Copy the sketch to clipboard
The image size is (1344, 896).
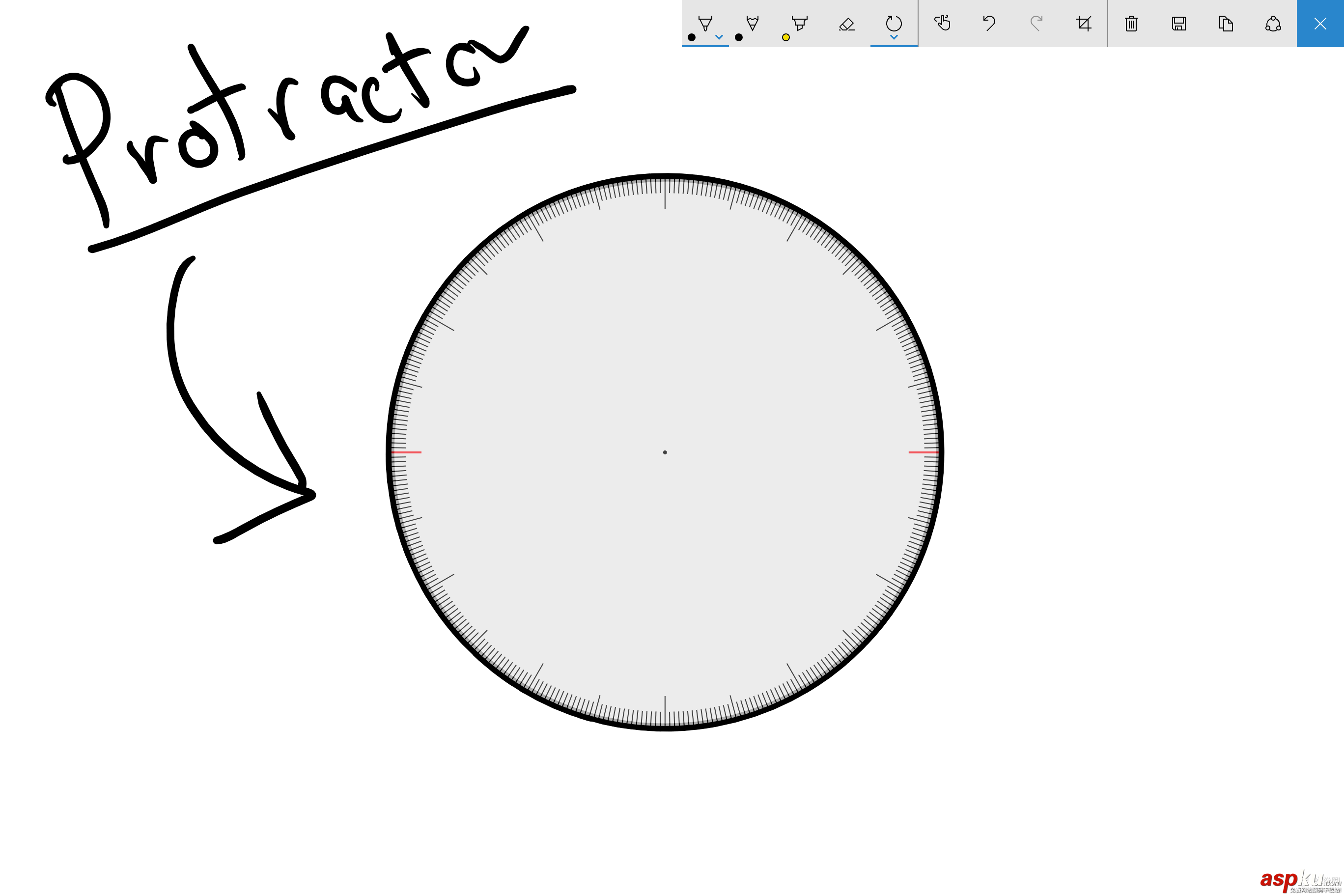[x=1226, y=24]
